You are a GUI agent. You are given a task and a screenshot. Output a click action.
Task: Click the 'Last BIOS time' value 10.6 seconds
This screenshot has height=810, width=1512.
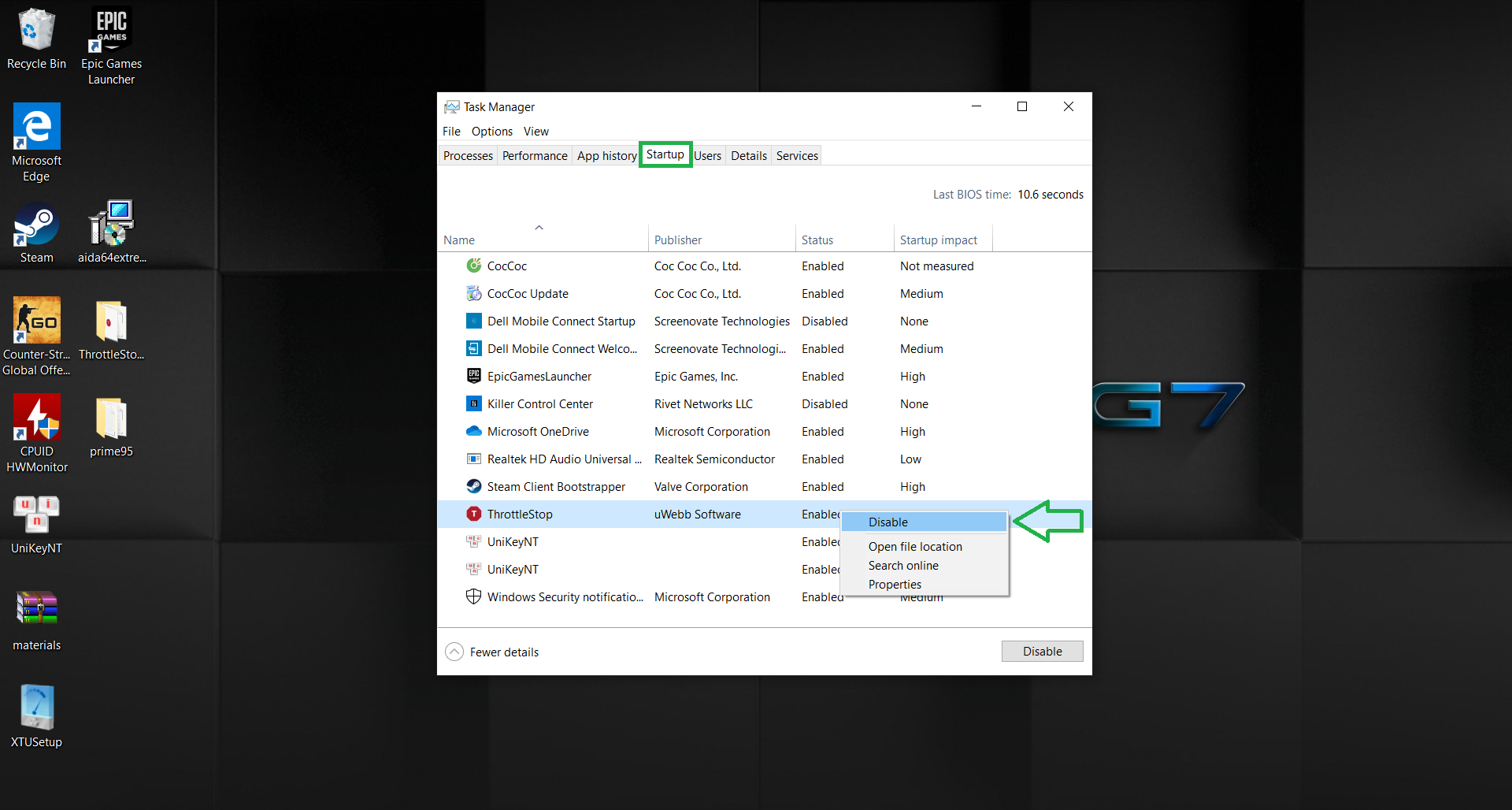(1050, 194)
